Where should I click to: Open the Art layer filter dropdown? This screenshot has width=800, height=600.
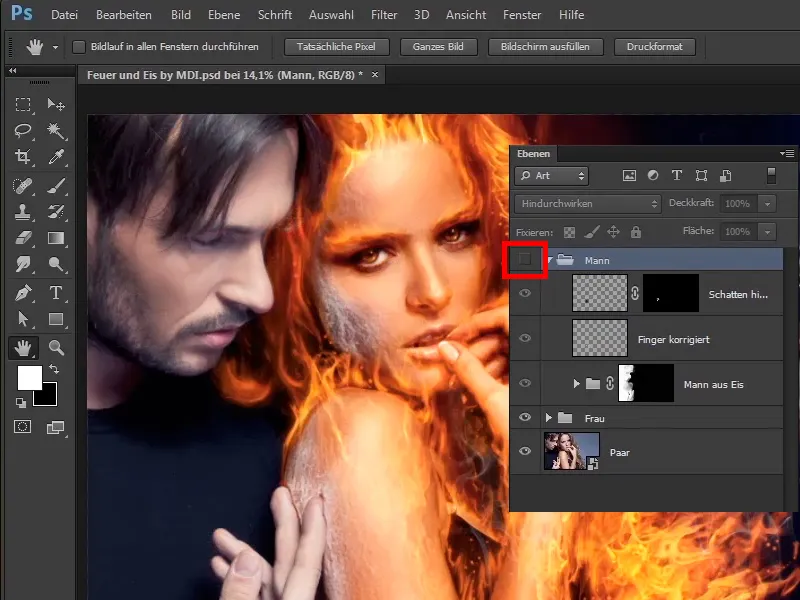(x=552, y=176)
